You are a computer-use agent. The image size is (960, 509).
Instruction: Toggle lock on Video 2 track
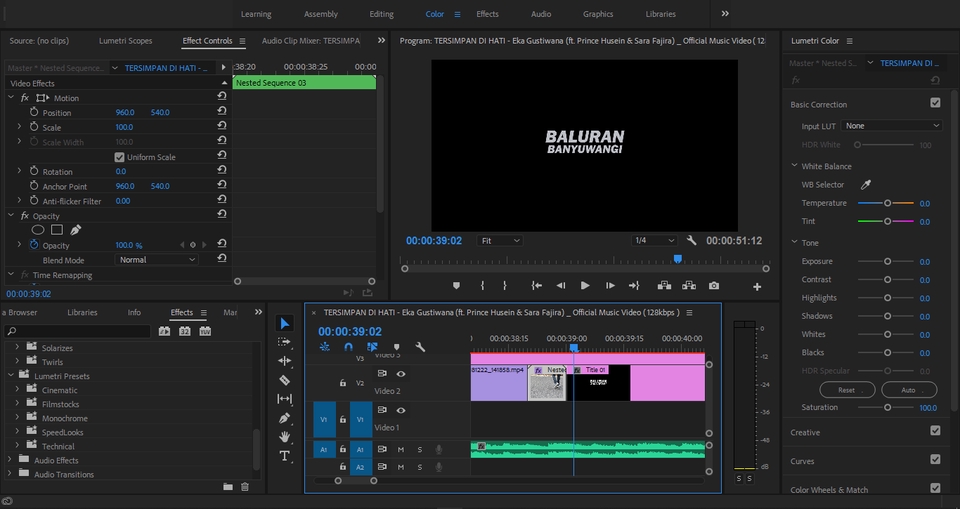[343, 383]
